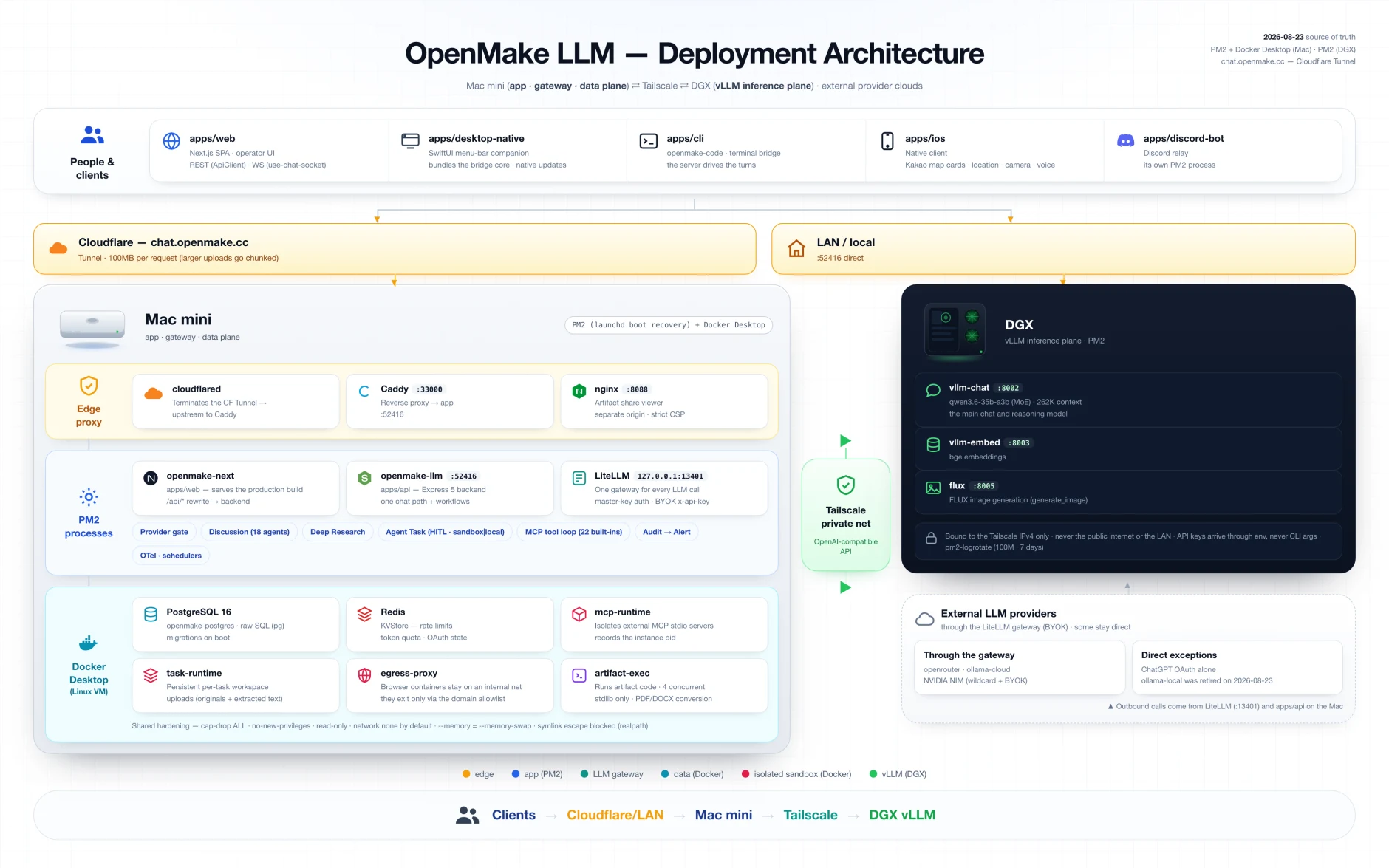The width and height of the screenshot is (1389, 868).
Task: Click the Through the gateway card
Action: tap(1020, 668)
